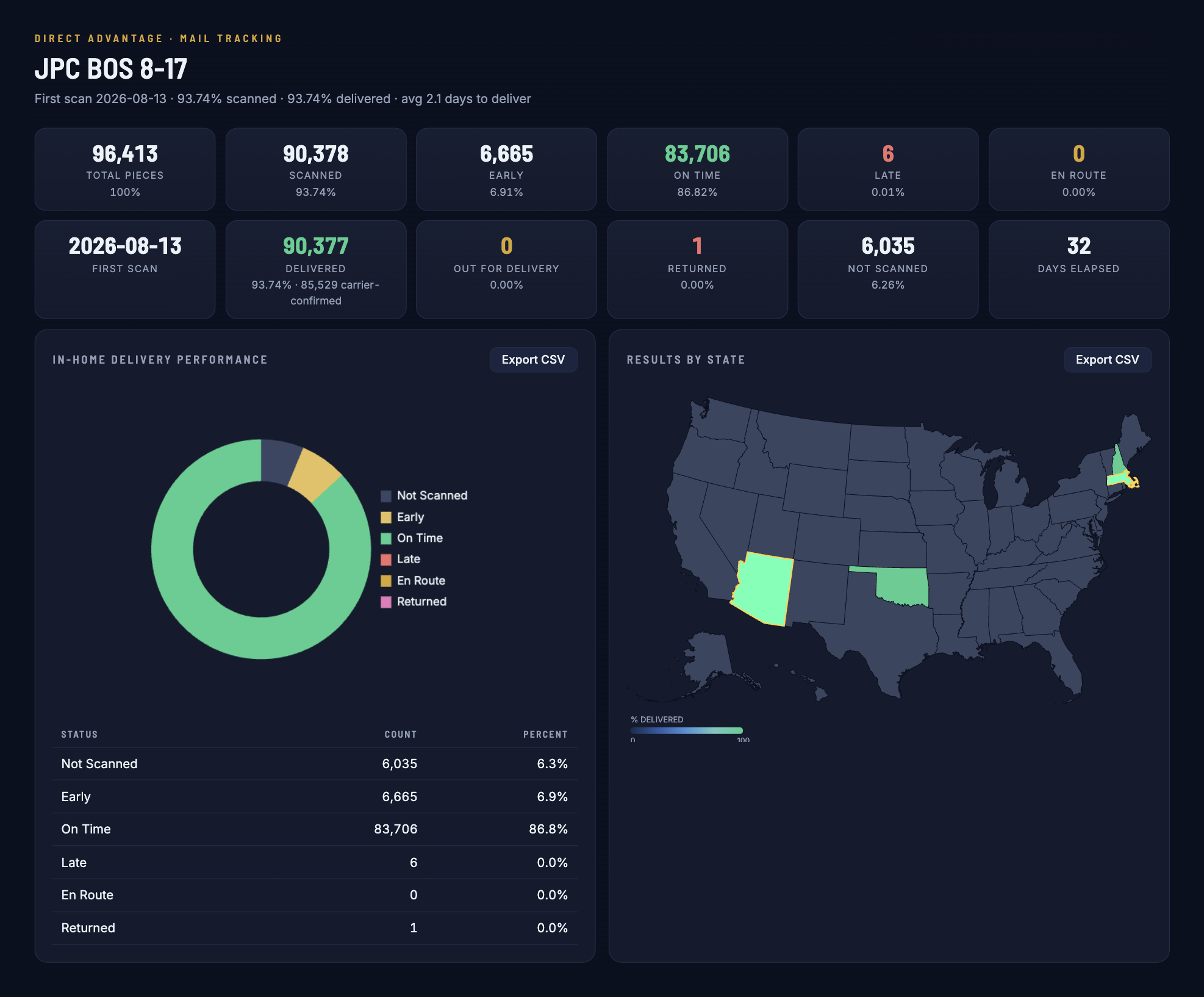This screenshot has width=1204, height=997.
Task: Select the Returned table row label
Action: 88,928
